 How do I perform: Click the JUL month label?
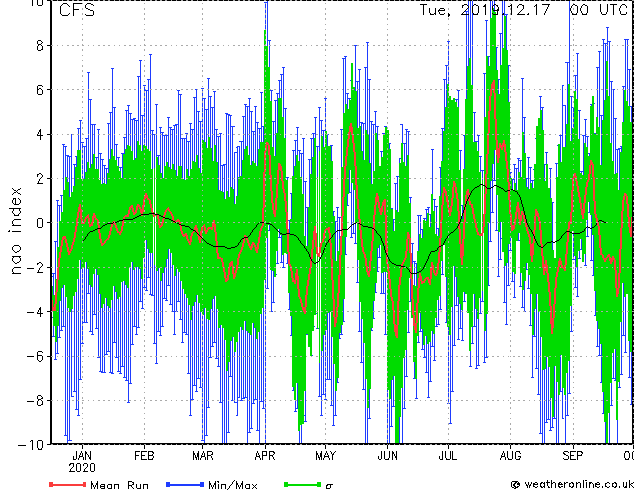(448, 456)
